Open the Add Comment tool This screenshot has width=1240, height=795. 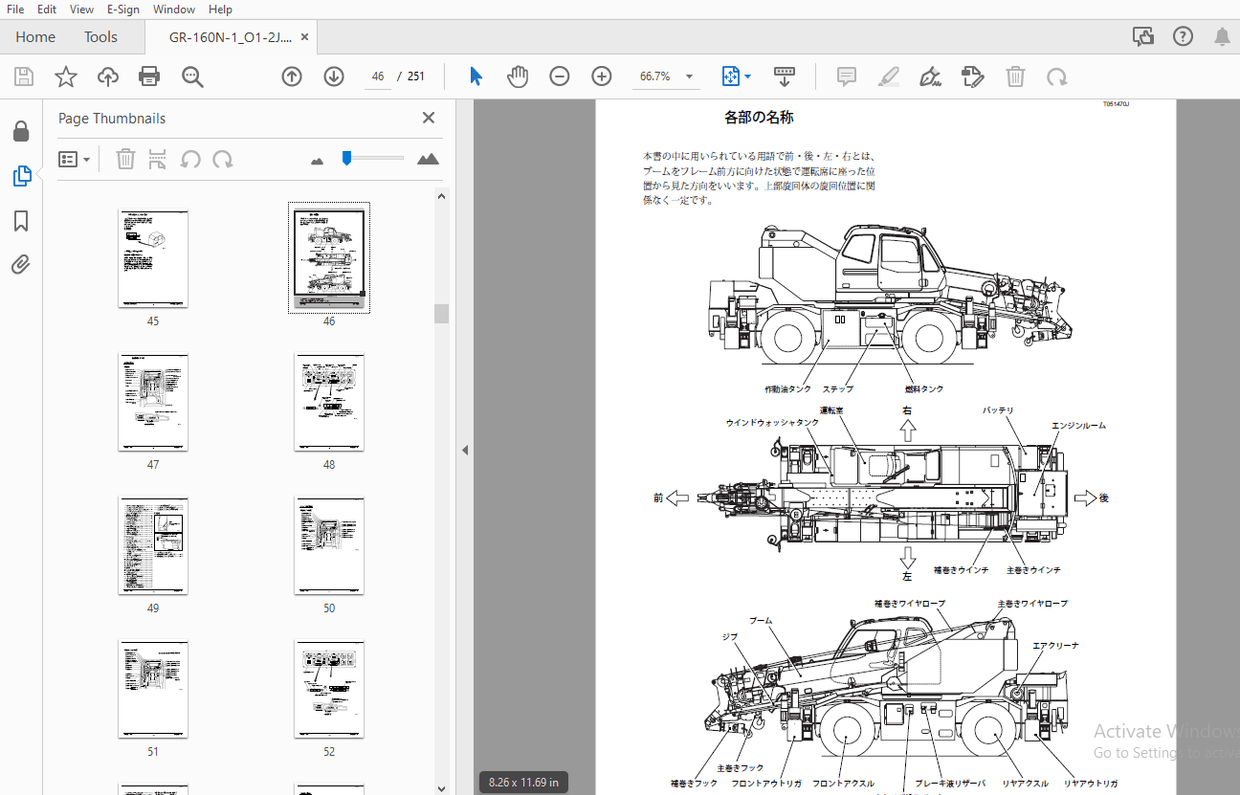click(845, 76)
